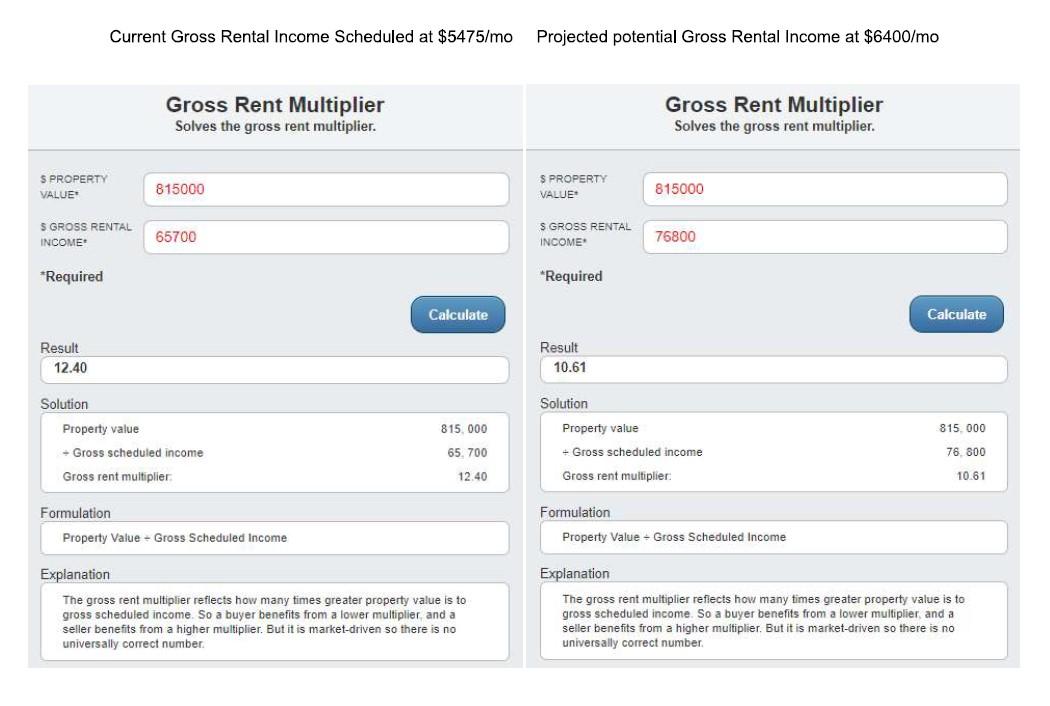Click the right panel Calculate button
Image resolution: width=1050 pixels, height=706 pixels.
[956, 314]
